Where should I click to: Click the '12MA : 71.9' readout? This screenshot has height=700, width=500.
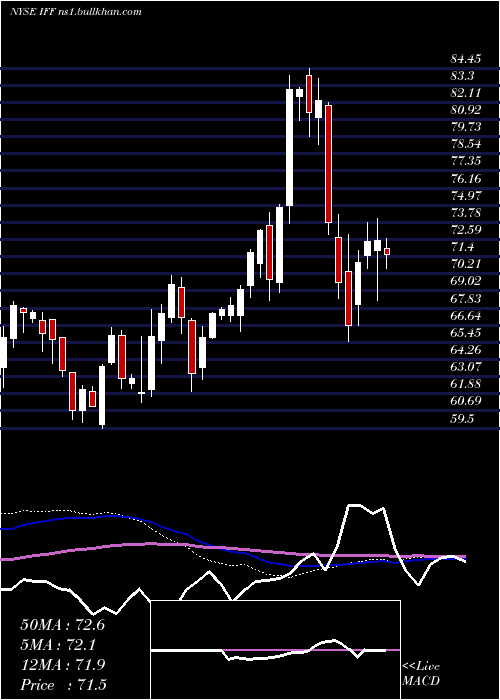coord(62,665)
